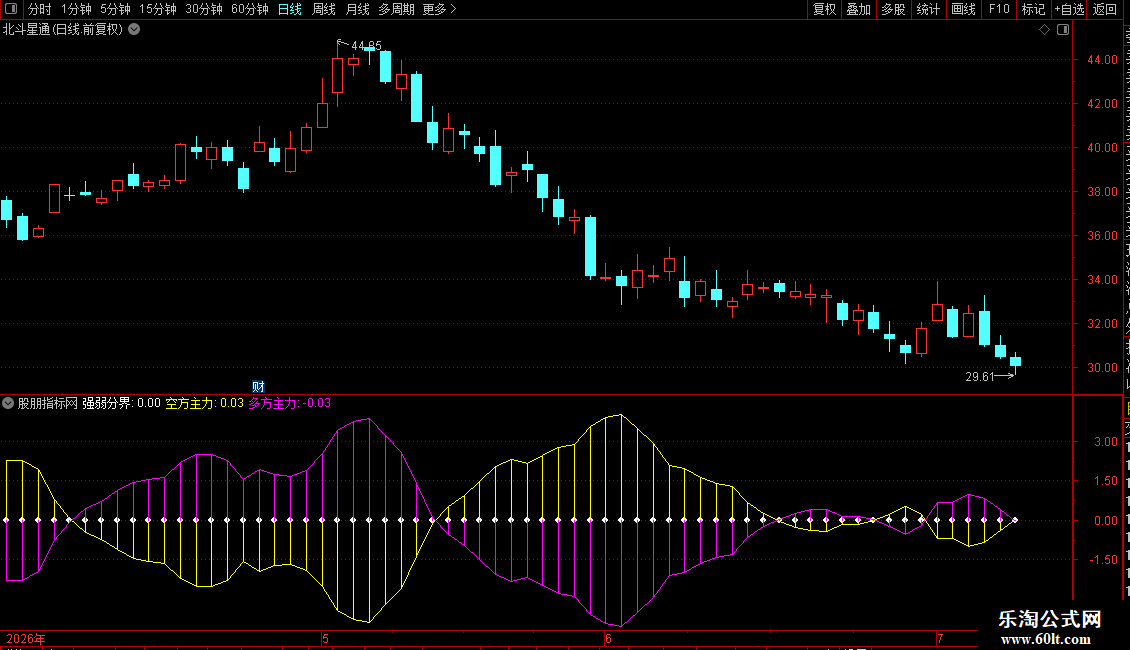The height and width of the screenshot is (650, 1130).
Task: Click the 空方主力: 0.03 value
Action: click(205, 403)
